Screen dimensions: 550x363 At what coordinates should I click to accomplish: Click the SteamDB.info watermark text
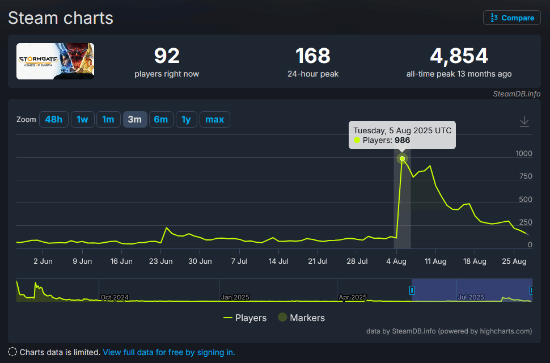tap(516, 94)
